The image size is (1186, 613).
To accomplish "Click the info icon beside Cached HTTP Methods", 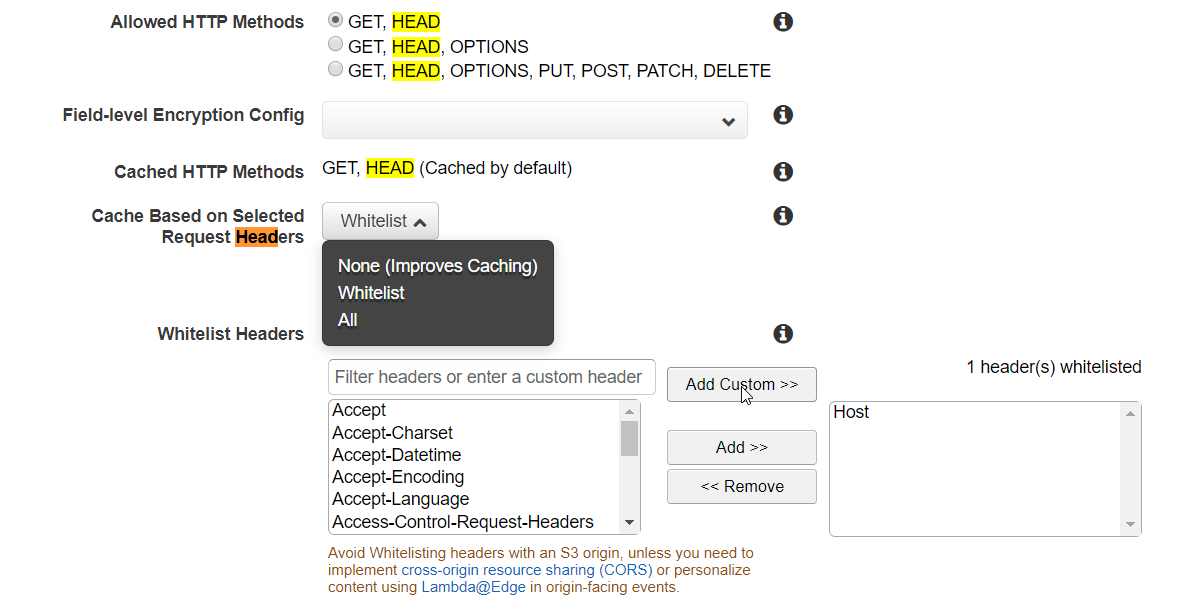I will pyautogui.click(x=783, y=171).
